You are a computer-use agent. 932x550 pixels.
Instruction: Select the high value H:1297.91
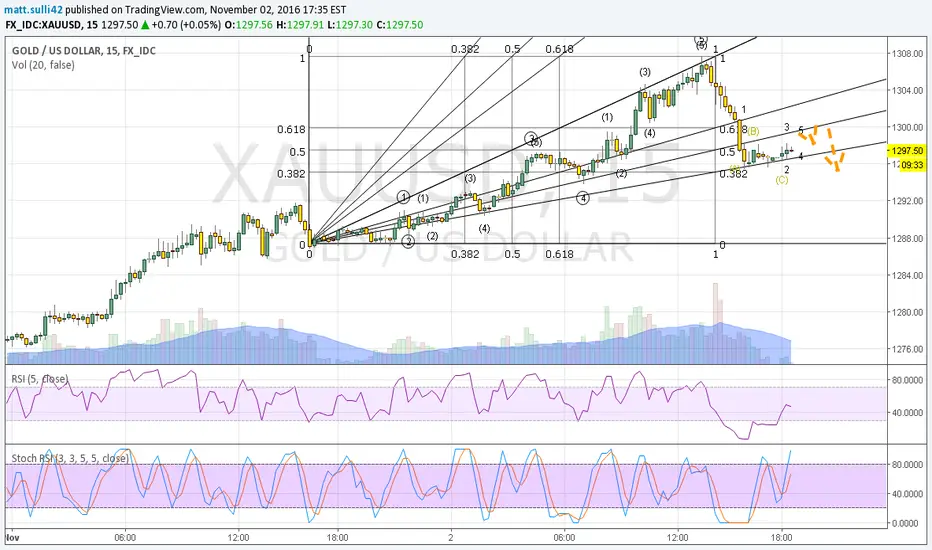click(x=300, y=25)
